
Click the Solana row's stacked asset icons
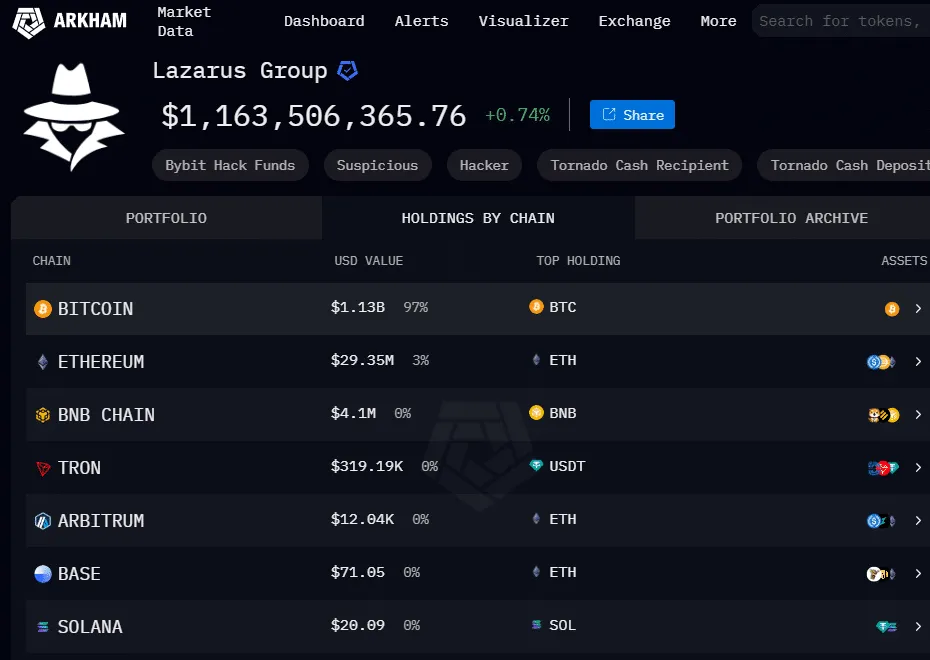point(887,627)
